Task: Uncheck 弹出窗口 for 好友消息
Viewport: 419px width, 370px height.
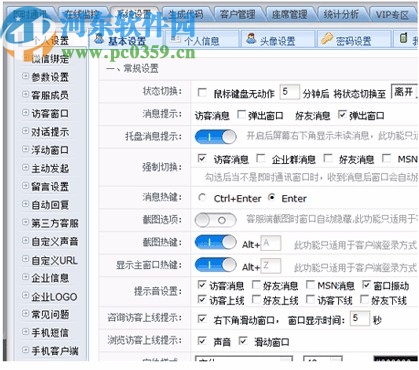Action: pos(342,115)
